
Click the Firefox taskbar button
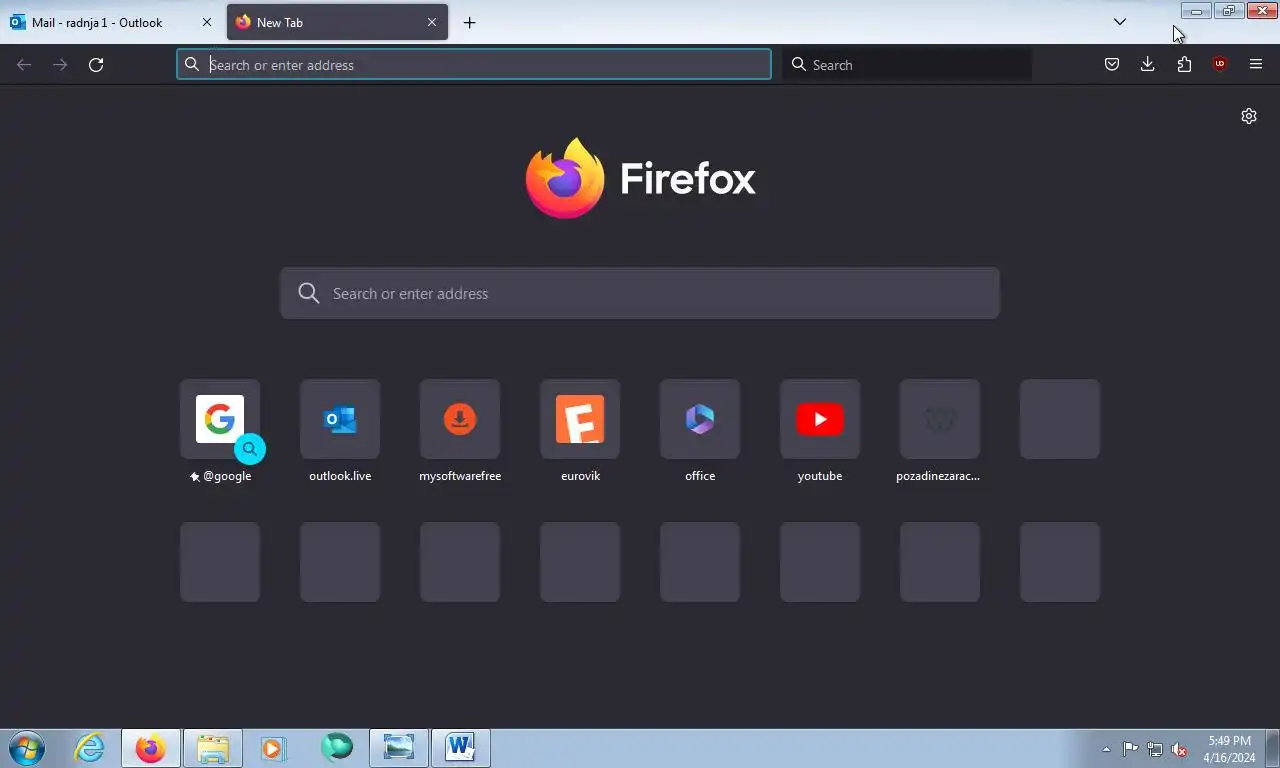[151, 748]
